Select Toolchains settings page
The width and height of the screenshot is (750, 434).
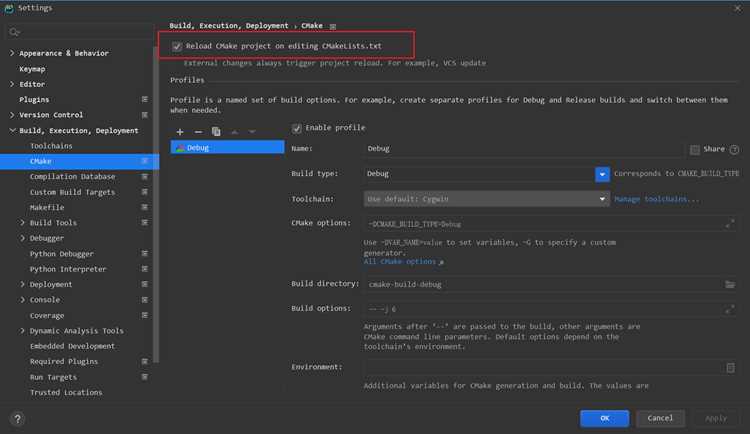pyautogui.click(x=51, y=146)
